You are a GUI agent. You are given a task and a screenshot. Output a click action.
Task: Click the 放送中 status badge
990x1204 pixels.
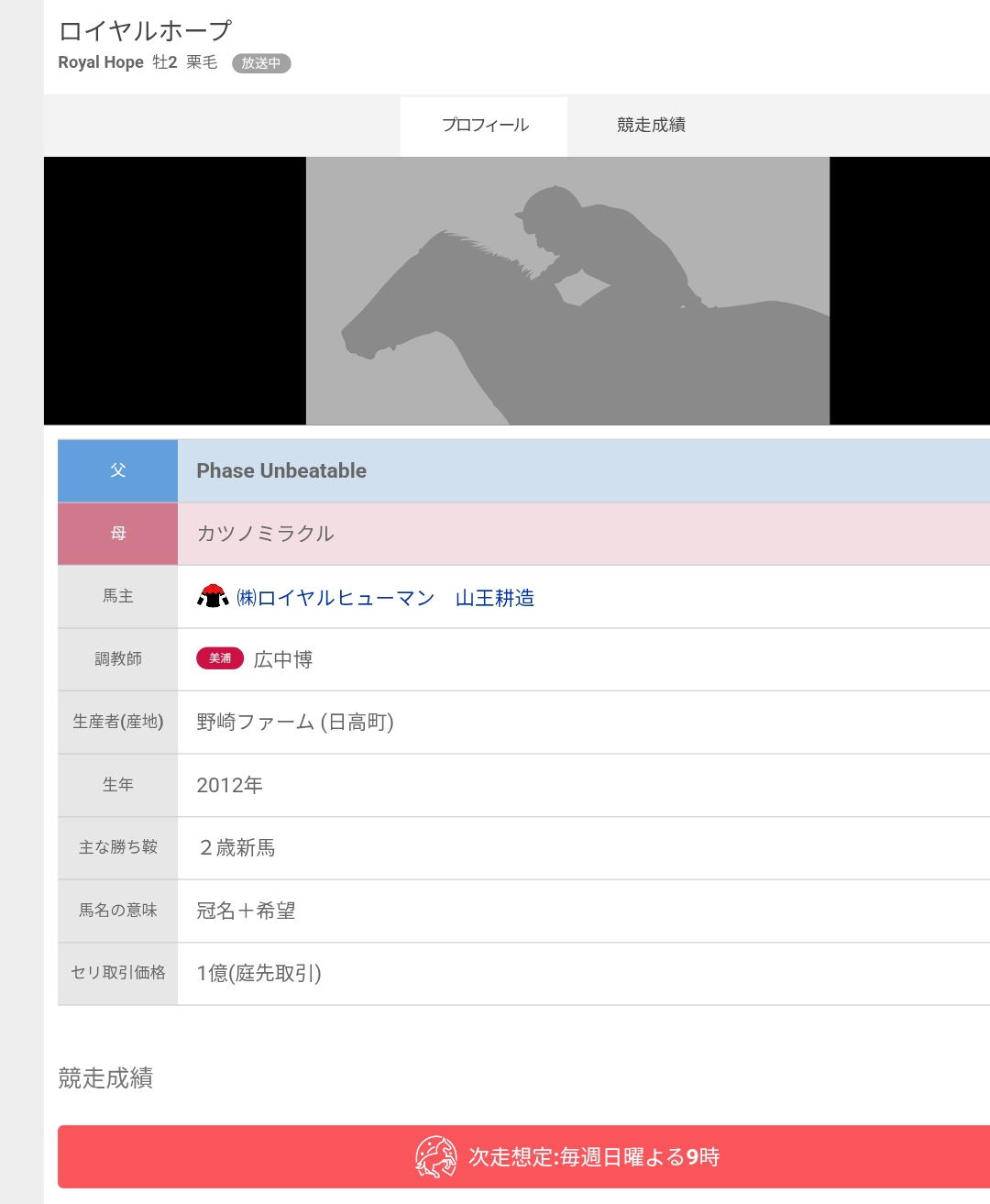261,63
